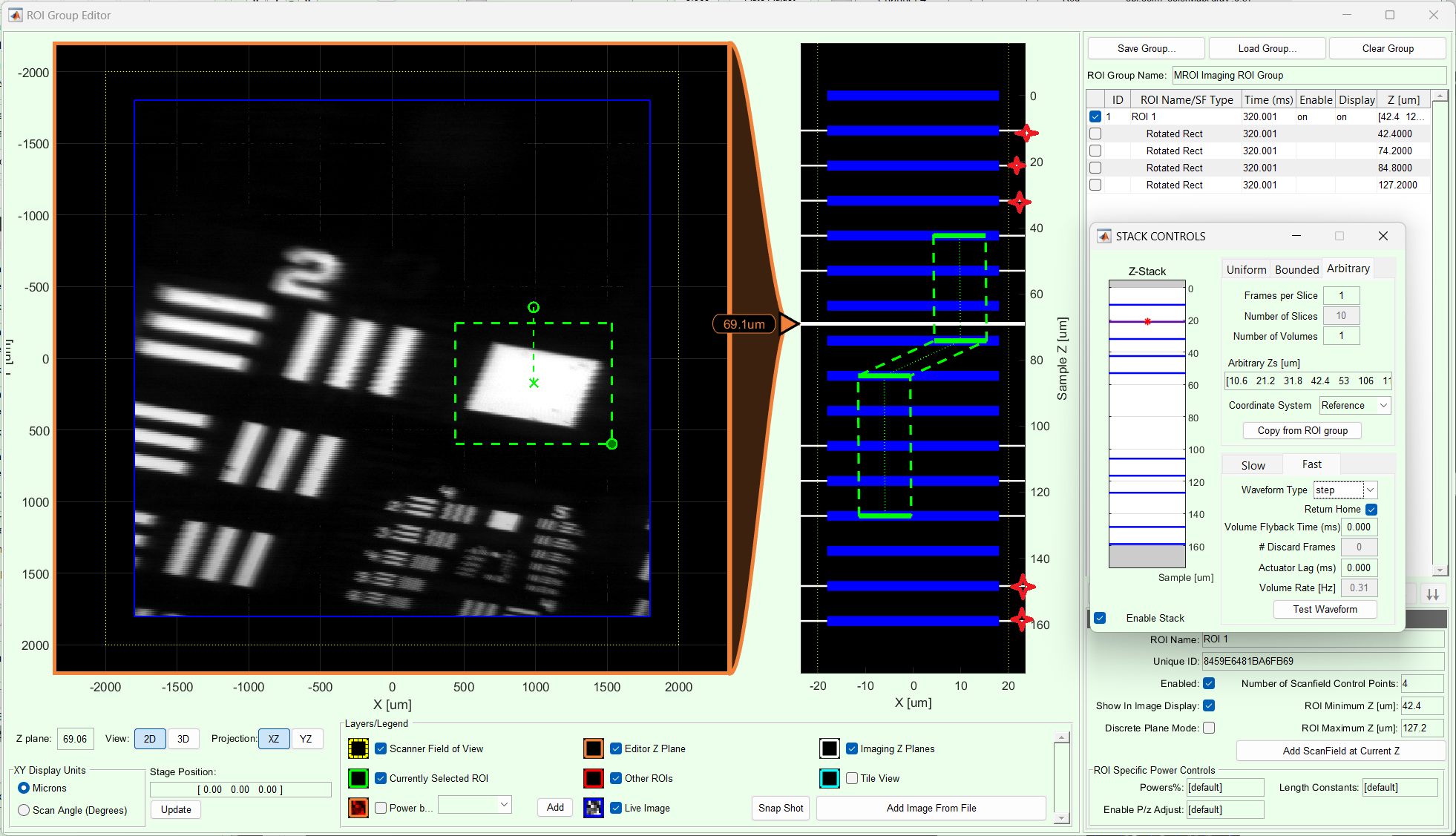Viewport: 1456px width, 836px height.
Task: Open the Coordinate System dropdown
Action: [1354, 405]
